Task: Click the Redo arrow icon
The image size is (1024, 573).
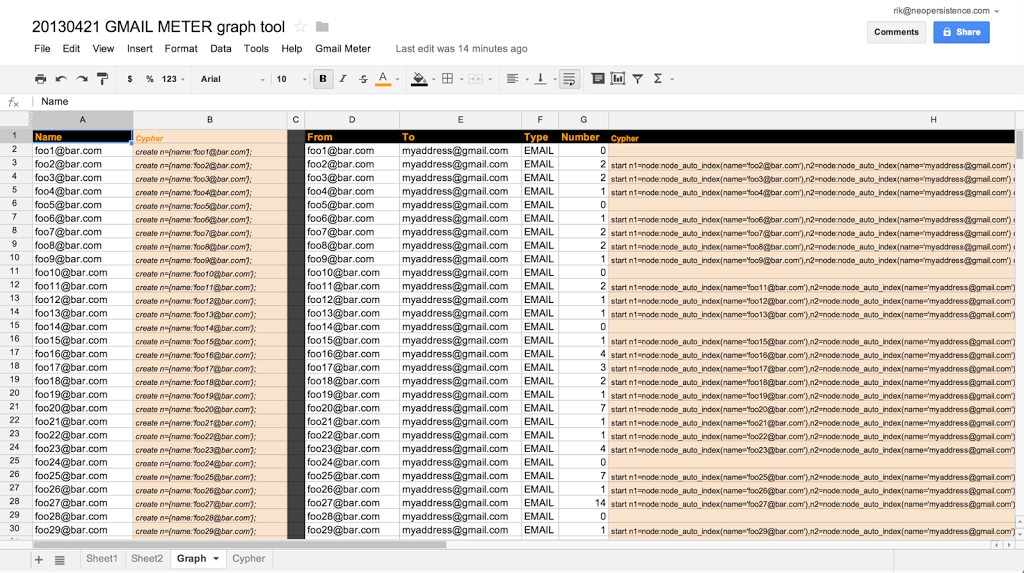Action: (82, 79)
